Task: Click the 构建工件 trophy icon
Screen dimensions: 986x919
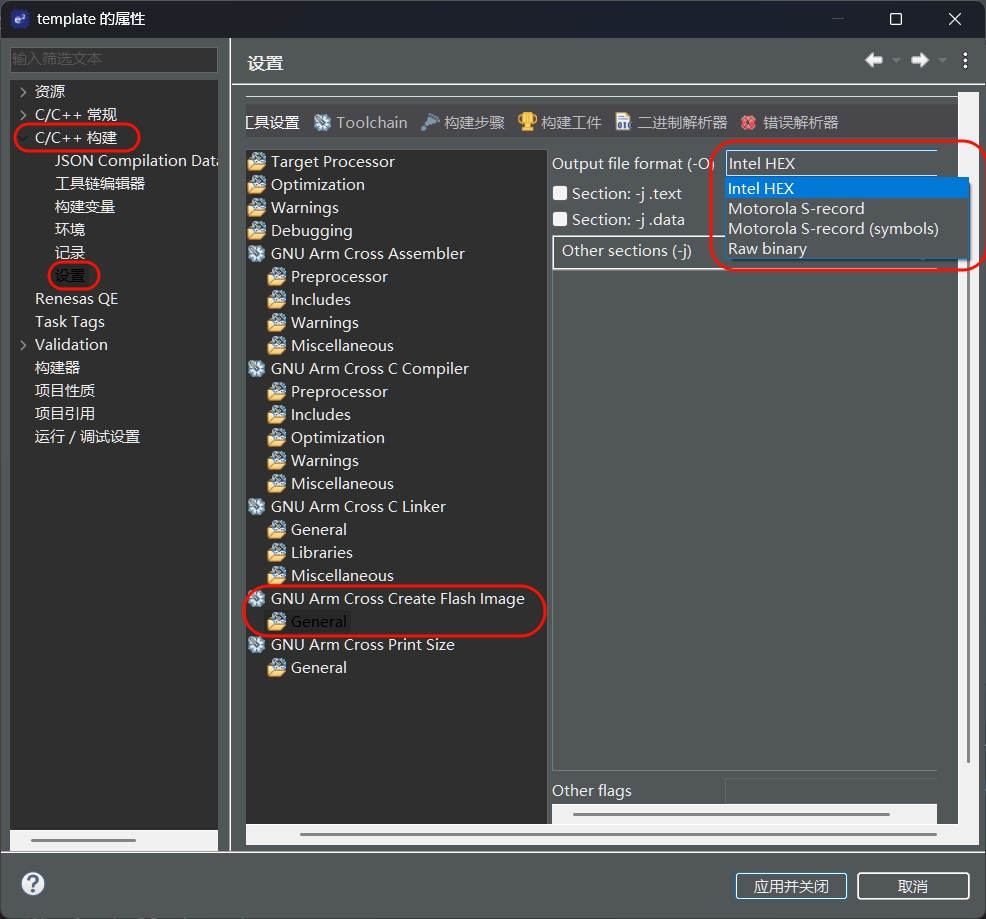Action: (x=527, y=122)
